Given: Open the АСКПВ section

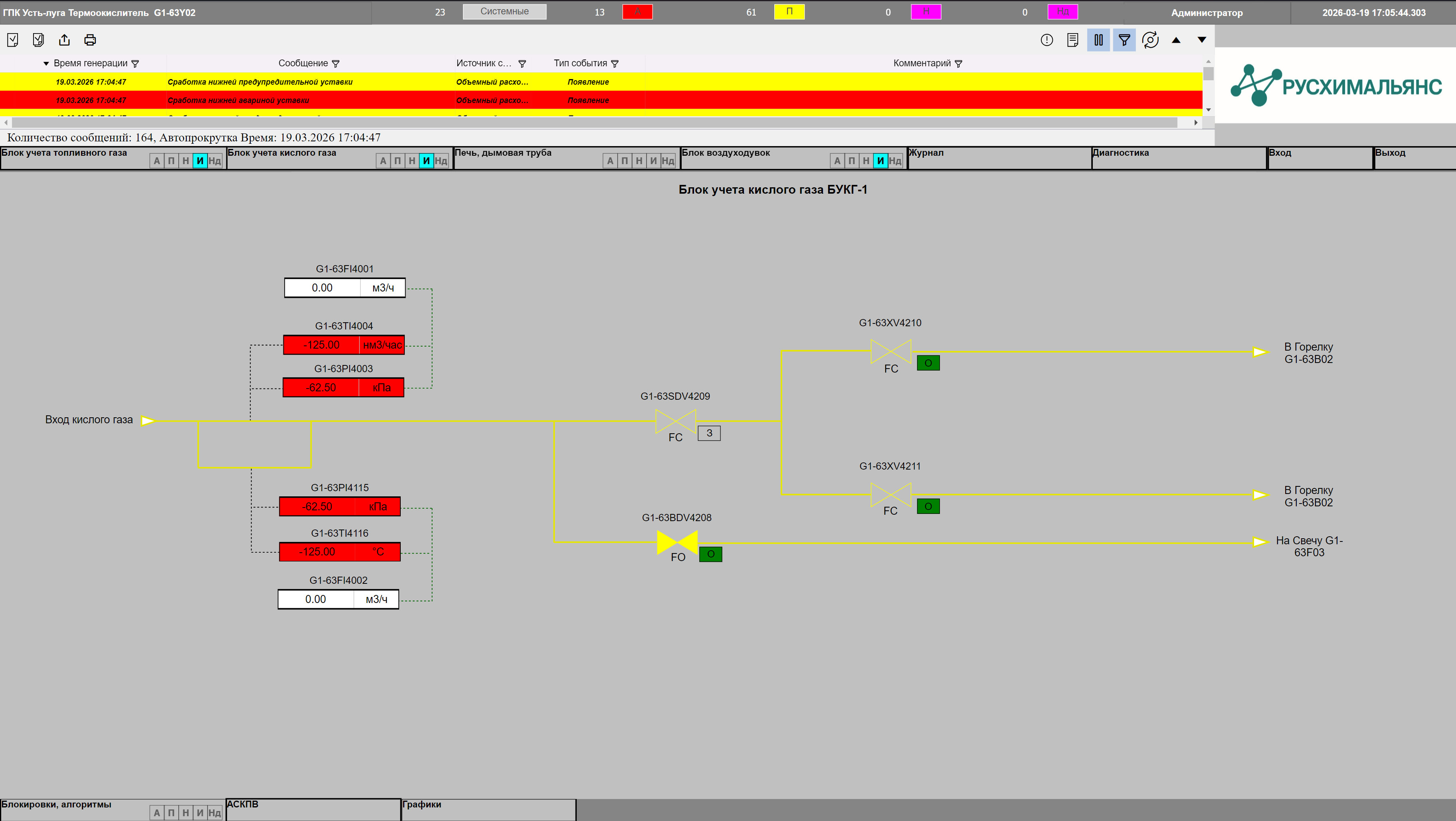Looking at the screenshot, I should 313,810.
